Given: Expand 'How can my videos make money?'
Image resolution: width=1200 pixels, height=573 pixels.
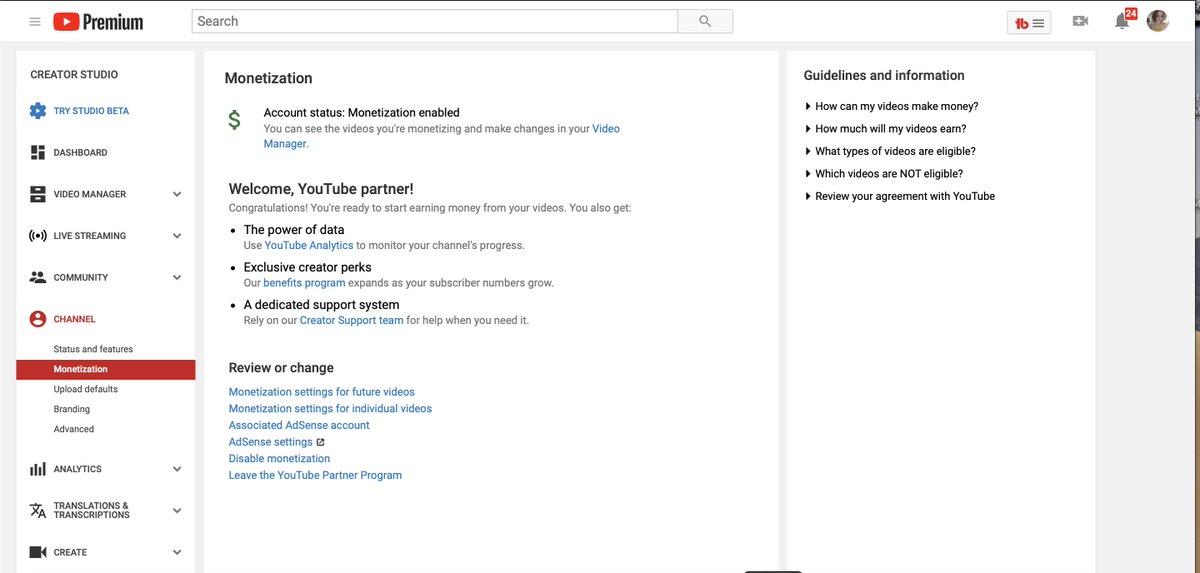Looking at the screenshot, I should click(x=891, y=106).
